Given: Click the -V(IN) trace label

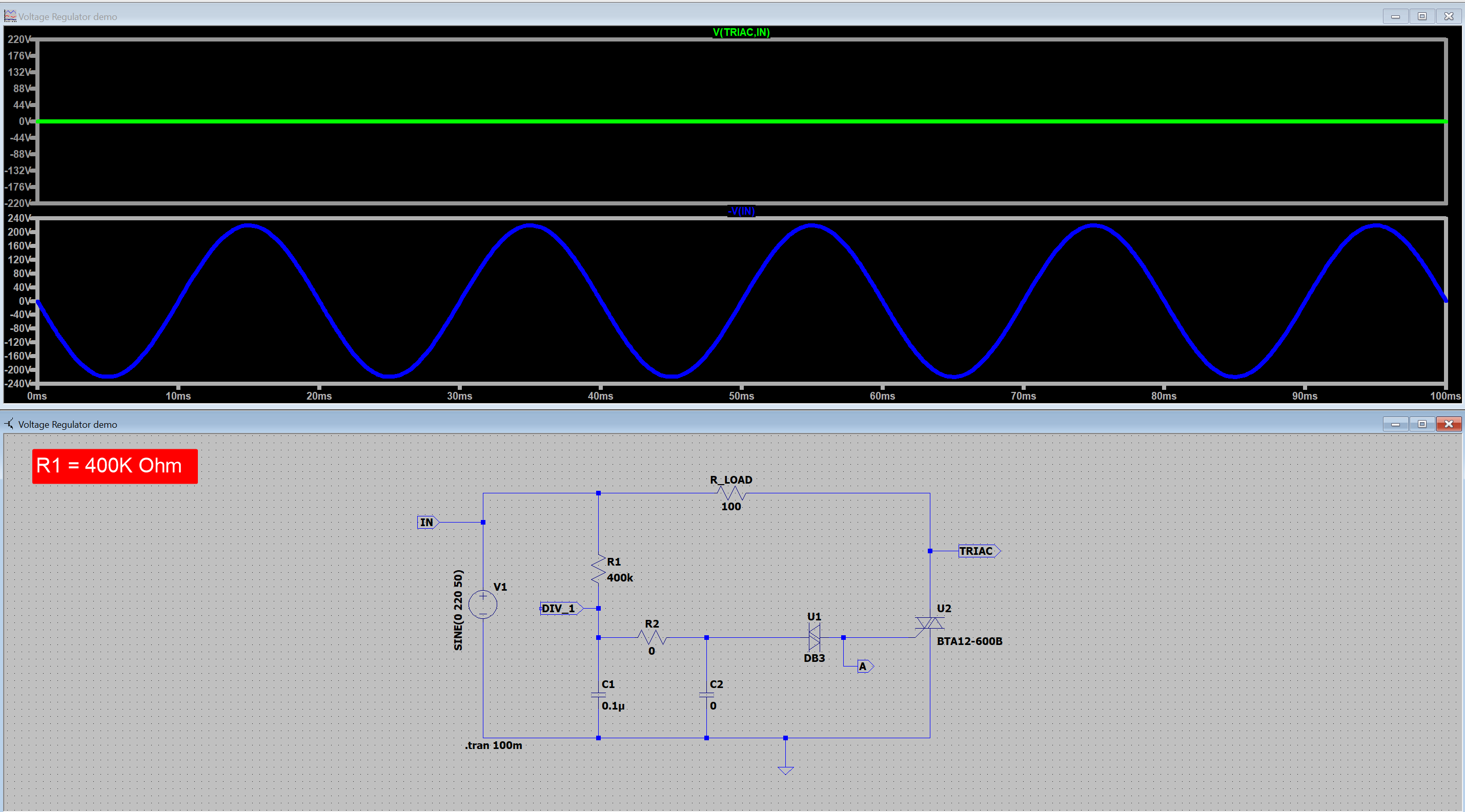Looking at the screenshot, I should (x=741, y=211).
